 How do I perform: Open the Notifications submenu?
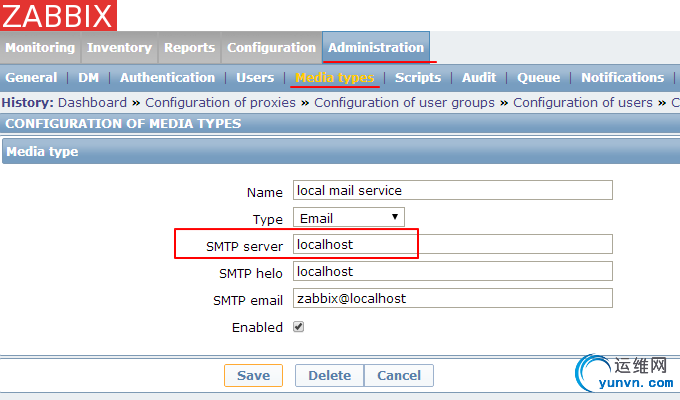pyautogui.click(x=622, y=78)
